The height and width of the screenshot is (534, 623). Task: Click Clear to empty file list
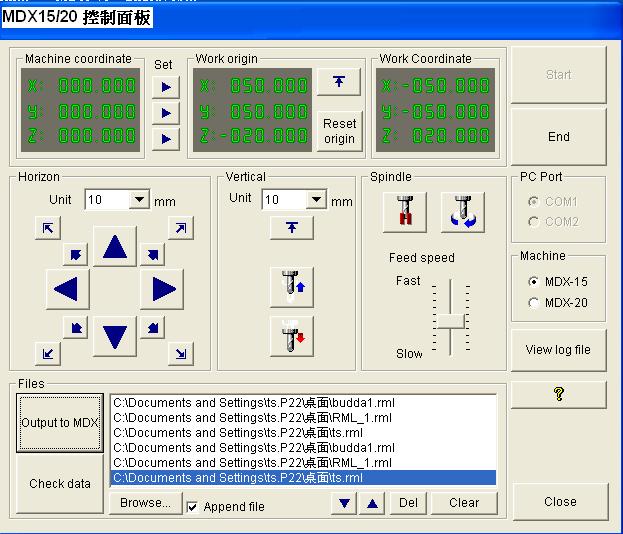[x=464, y=503]
